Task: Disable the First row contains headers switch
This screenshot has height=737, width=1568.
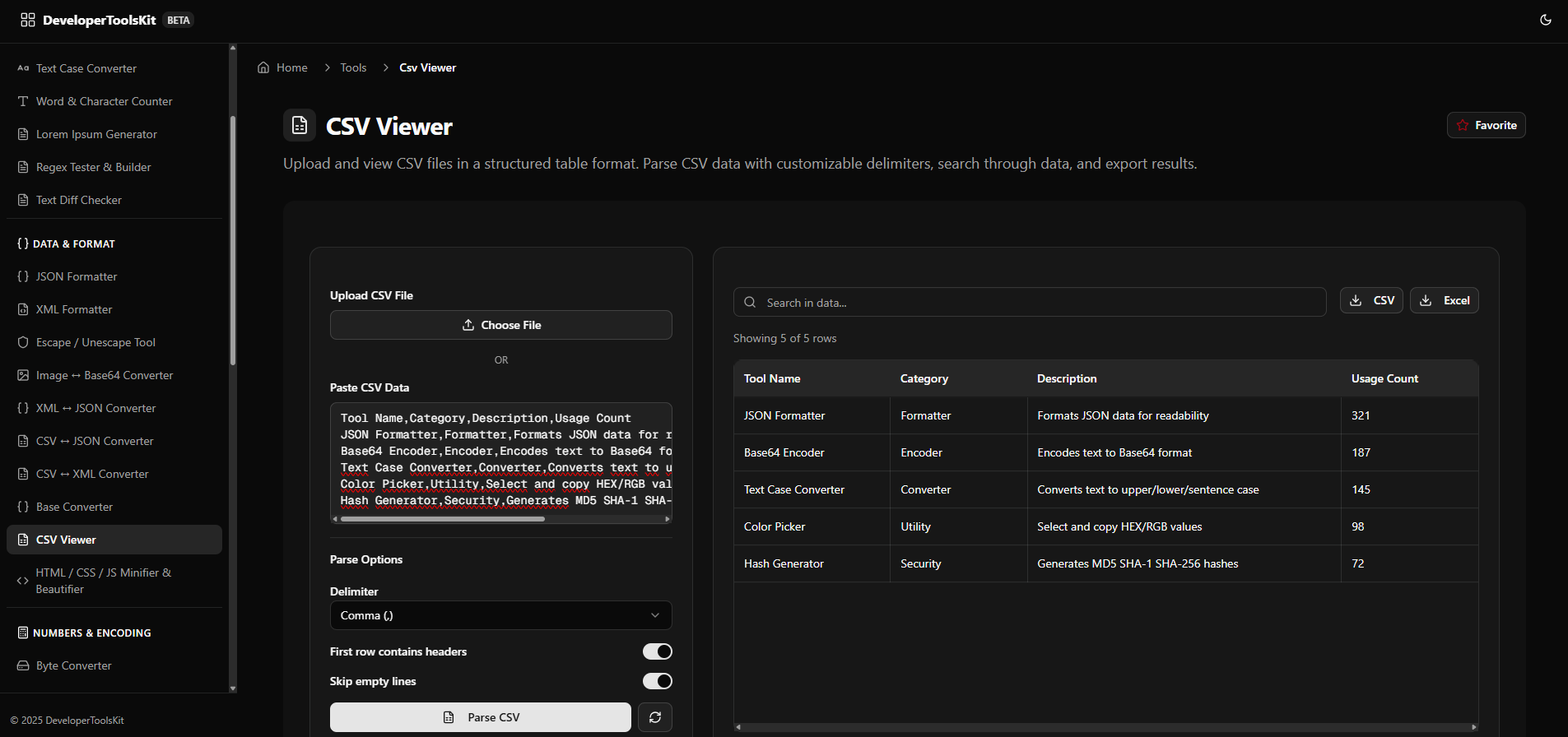Action: 657,651
